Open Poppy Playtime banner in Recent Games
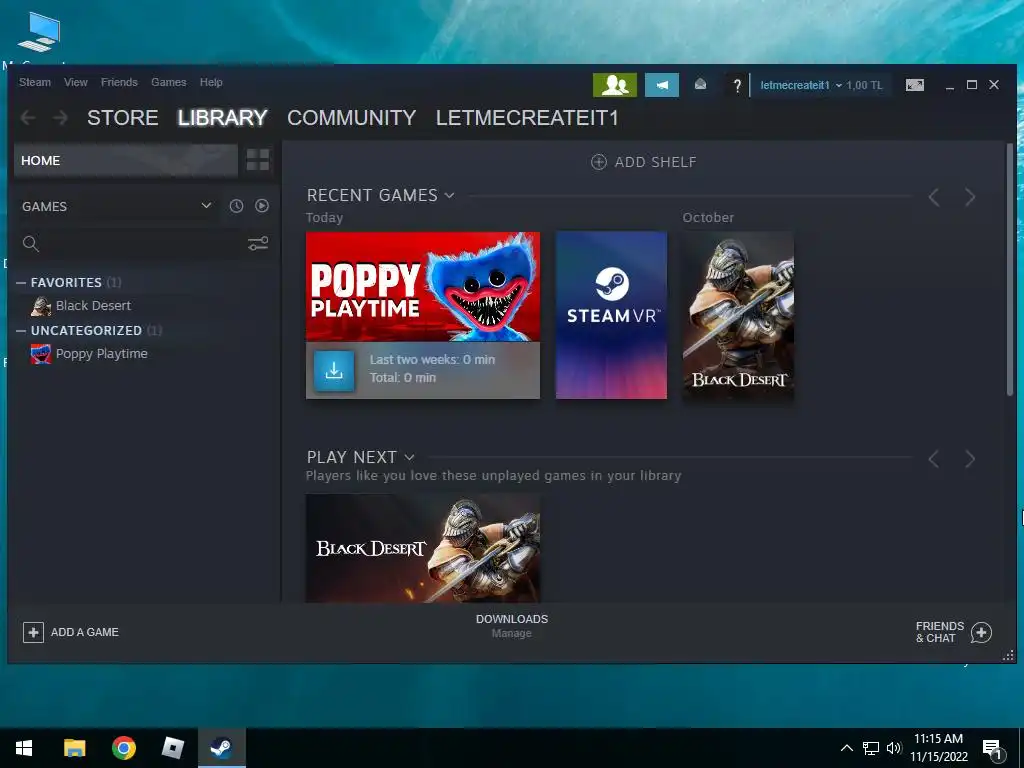Viewport: 1024px width, 768px height. (x=423, y=287)
